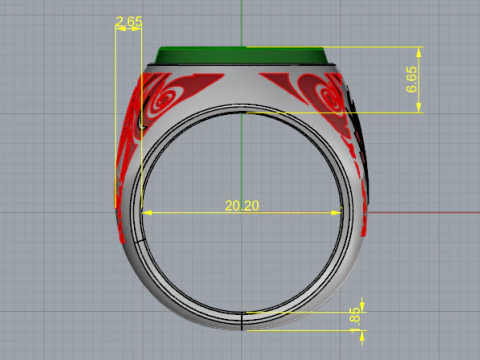Select the 6.65 height dimension label
Screen dimensions: 480x360
411,79
